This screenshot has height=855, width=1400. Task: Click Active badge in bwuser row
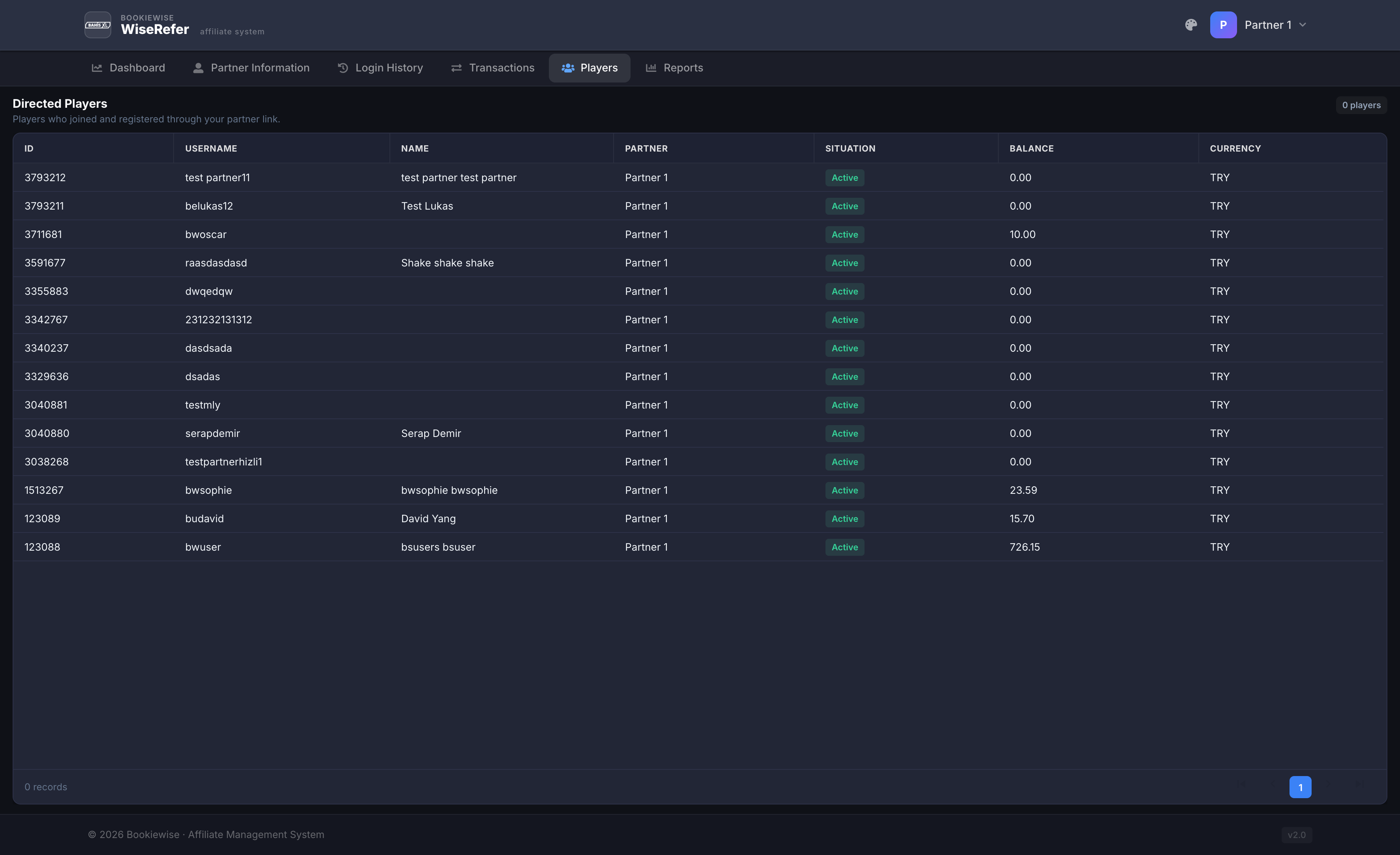tap(845, 547)
